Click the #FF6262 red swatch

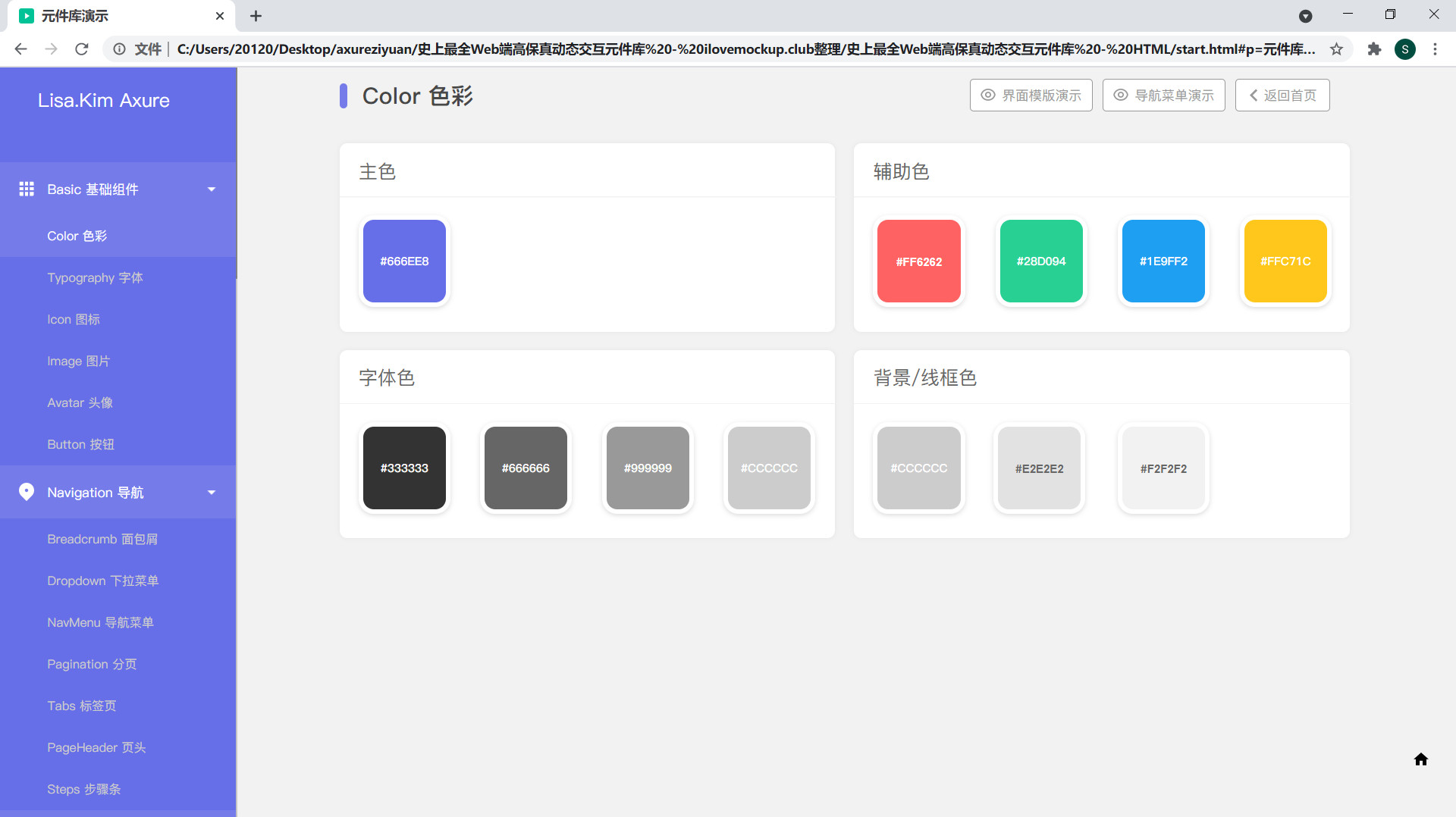coord(919,261)
